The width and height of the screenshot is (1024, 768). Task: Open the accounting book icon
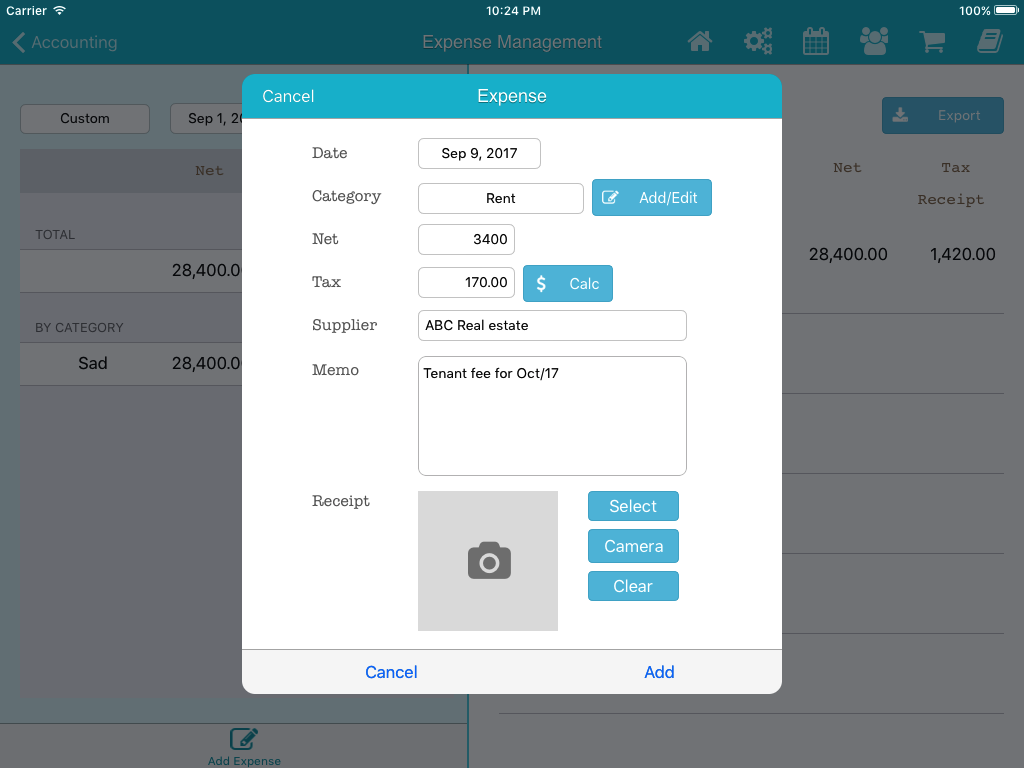[989, 42]
